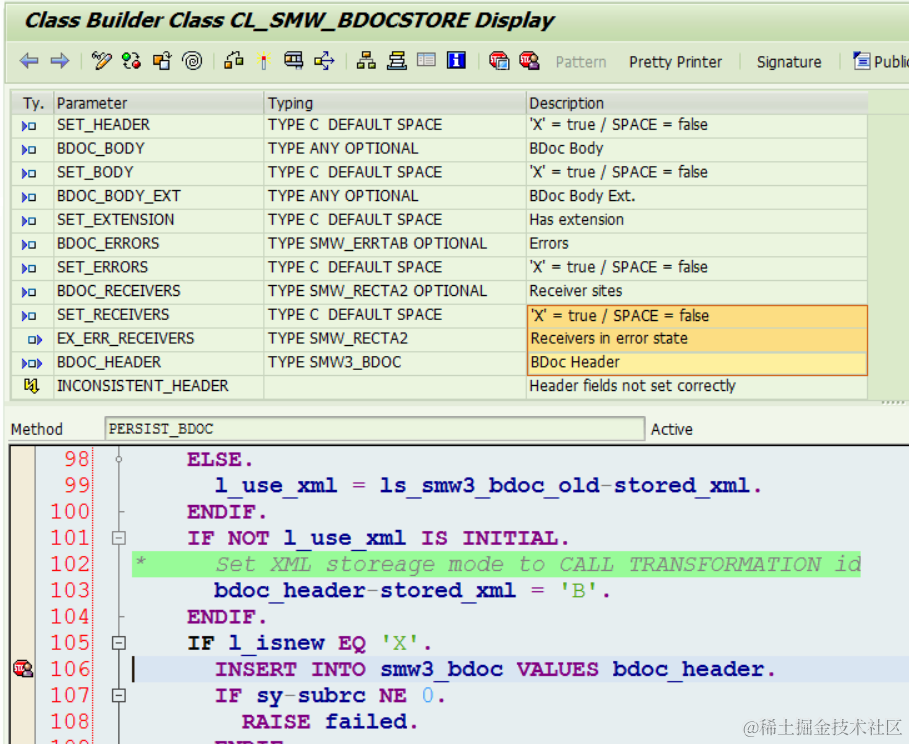Click importing type icon for BDOC_BODY
The width and height of the screenshot is (909, 744).
(x=29, y=149)
